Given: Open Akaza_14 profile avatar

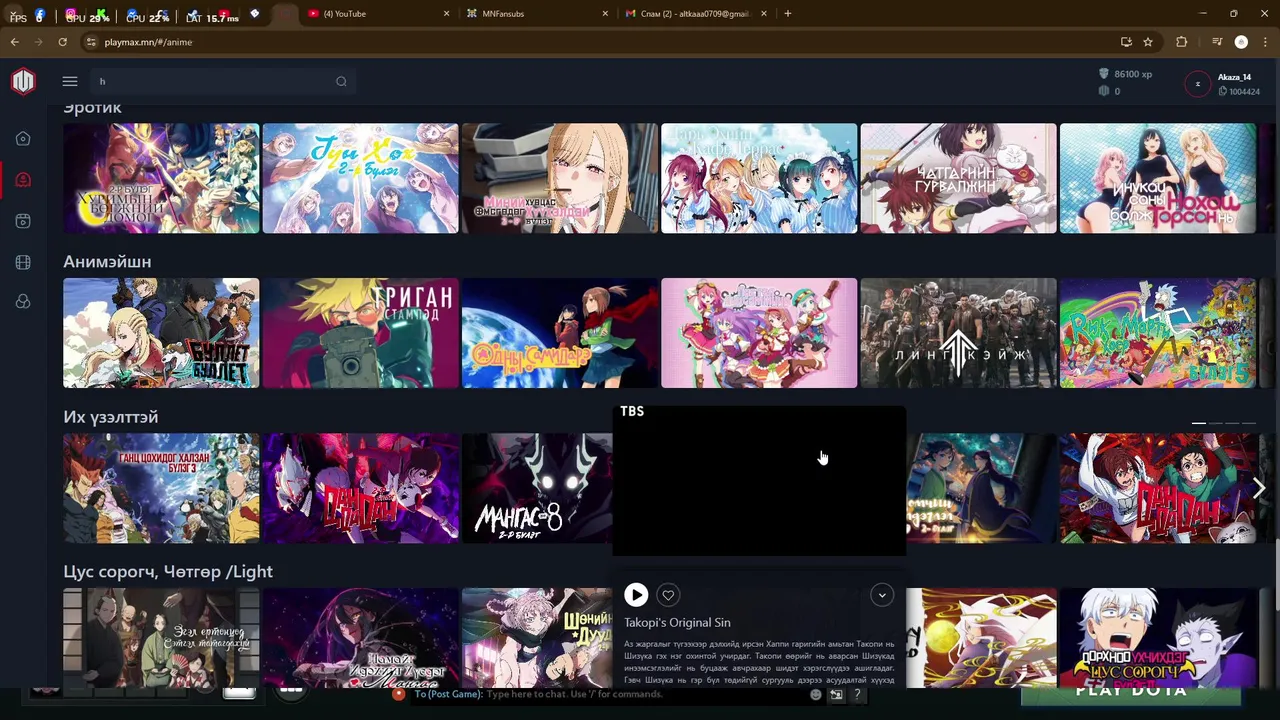Looking at the screenshot, I should [1197, 84].
